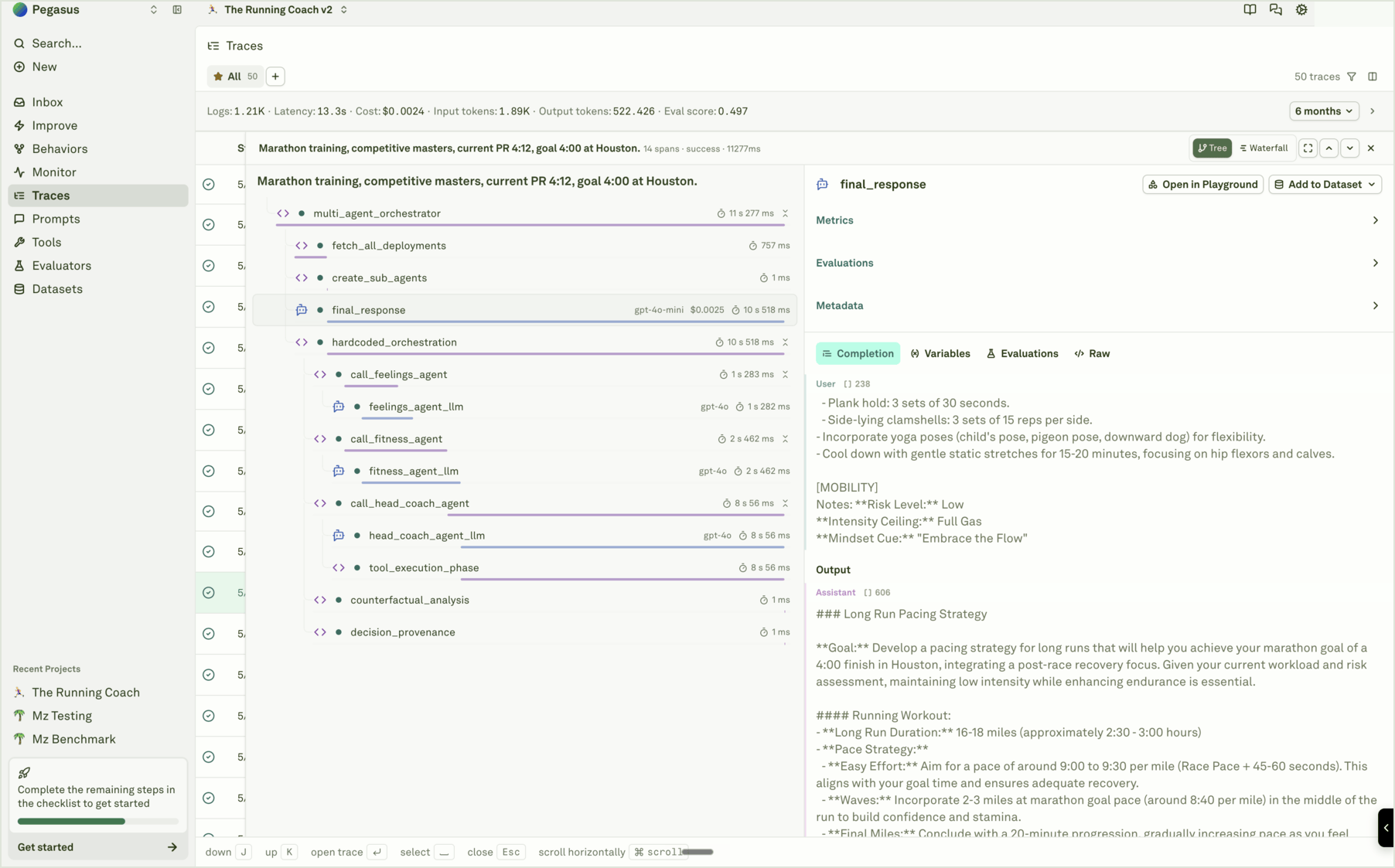Open Inbox in sidebar
1395x868 pixels.
[x=98, y=102]
